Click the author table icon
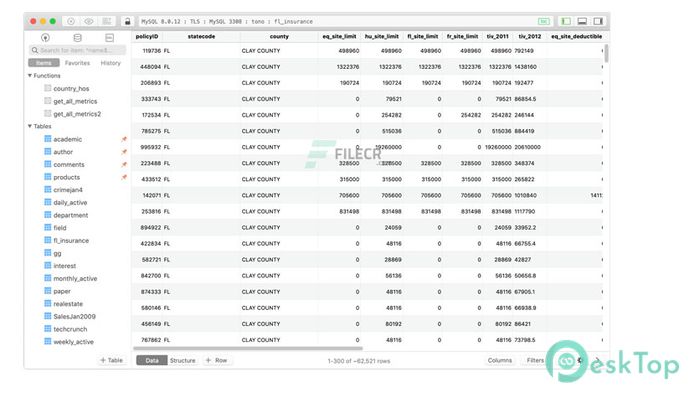The width and height of the screenshot is (700, 400). [48, 152]
